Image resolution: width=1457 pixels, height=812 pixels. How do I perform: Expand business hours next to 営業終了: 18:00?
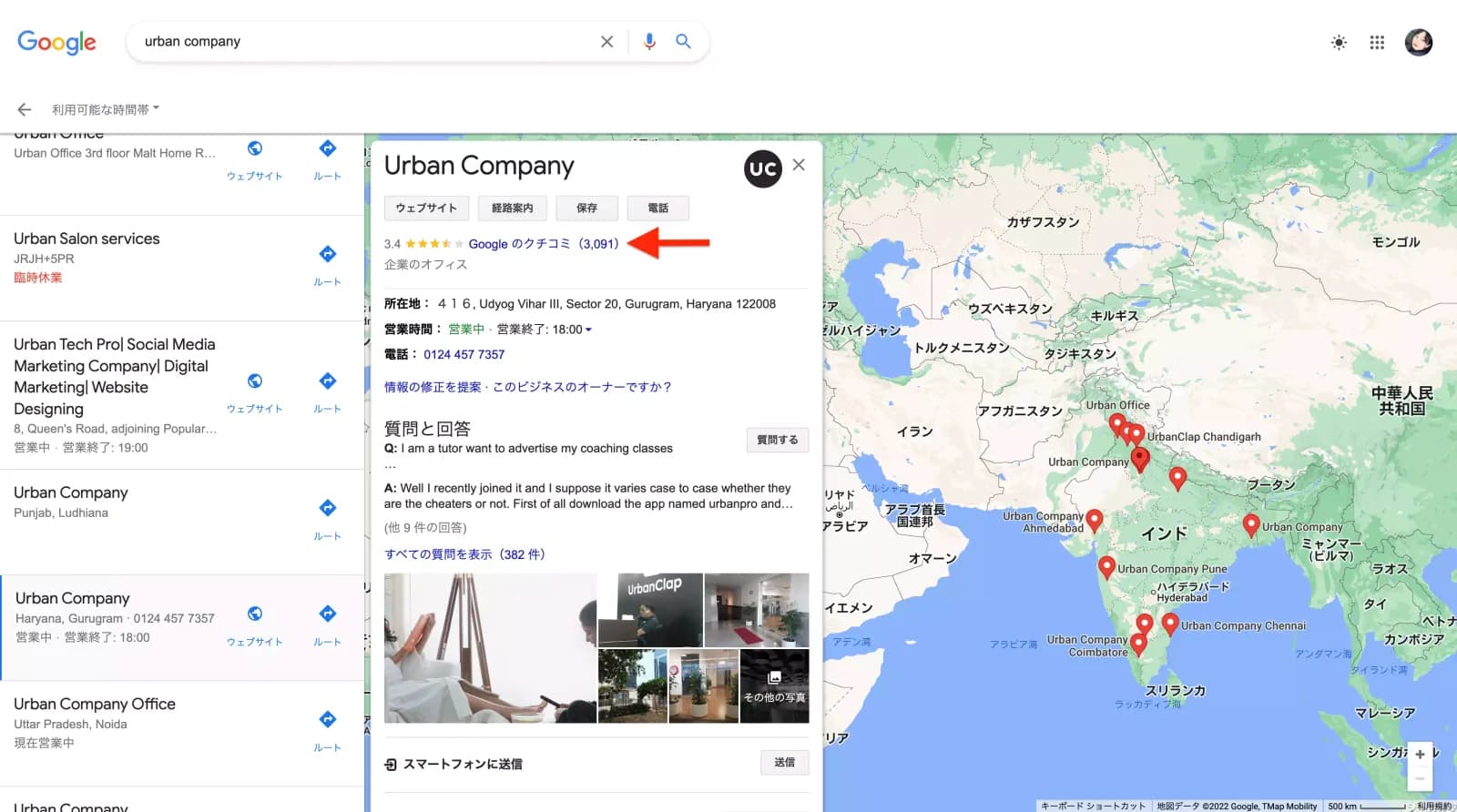tap(588, 330)
